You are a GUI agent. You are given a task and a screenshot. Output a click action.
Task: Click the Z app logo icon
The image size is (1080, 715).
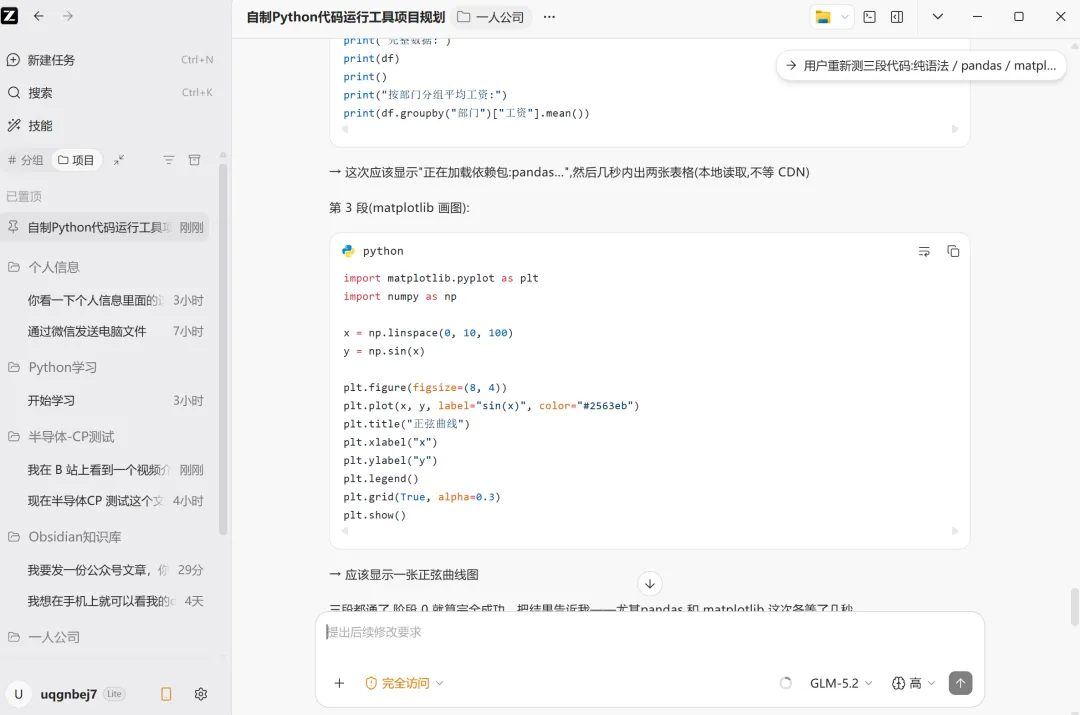(10, 15)
